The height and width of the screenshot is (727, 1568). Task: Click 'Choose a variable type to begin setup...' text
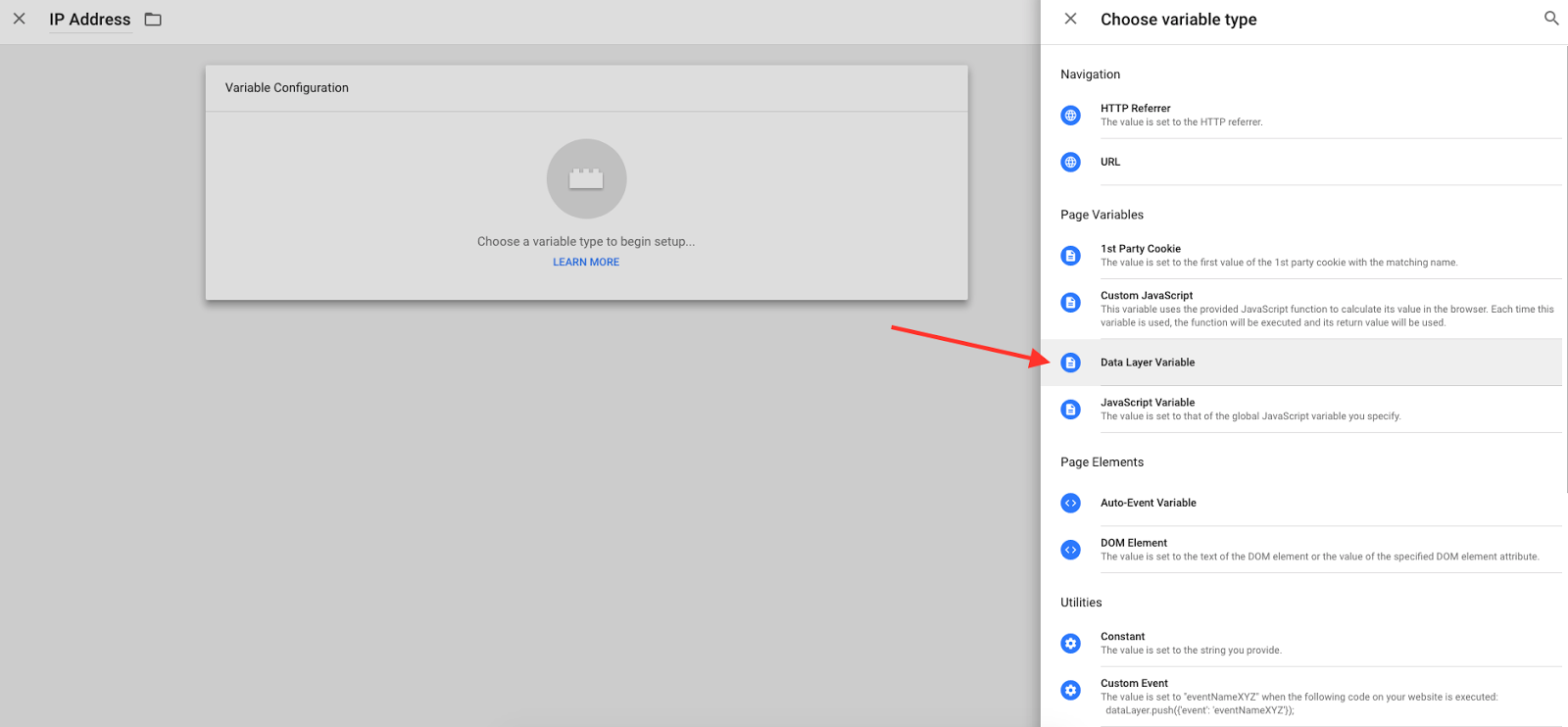(586, 242)
